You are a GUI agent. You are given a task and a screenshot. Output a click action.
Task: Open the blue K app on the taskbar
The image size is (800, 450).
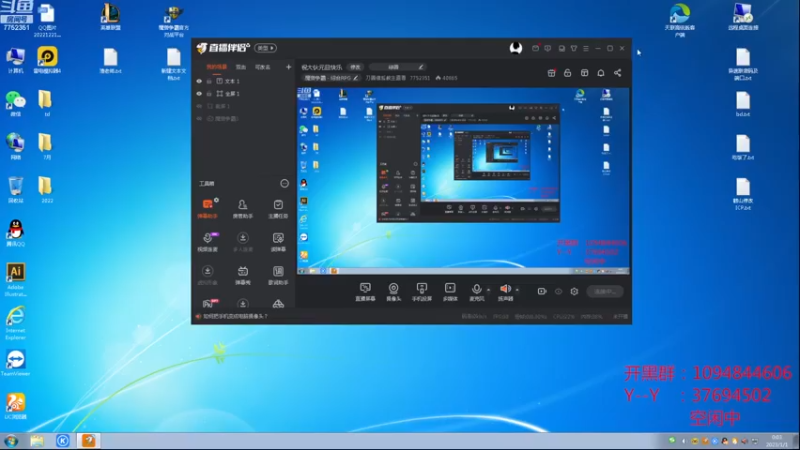(63, 441)
